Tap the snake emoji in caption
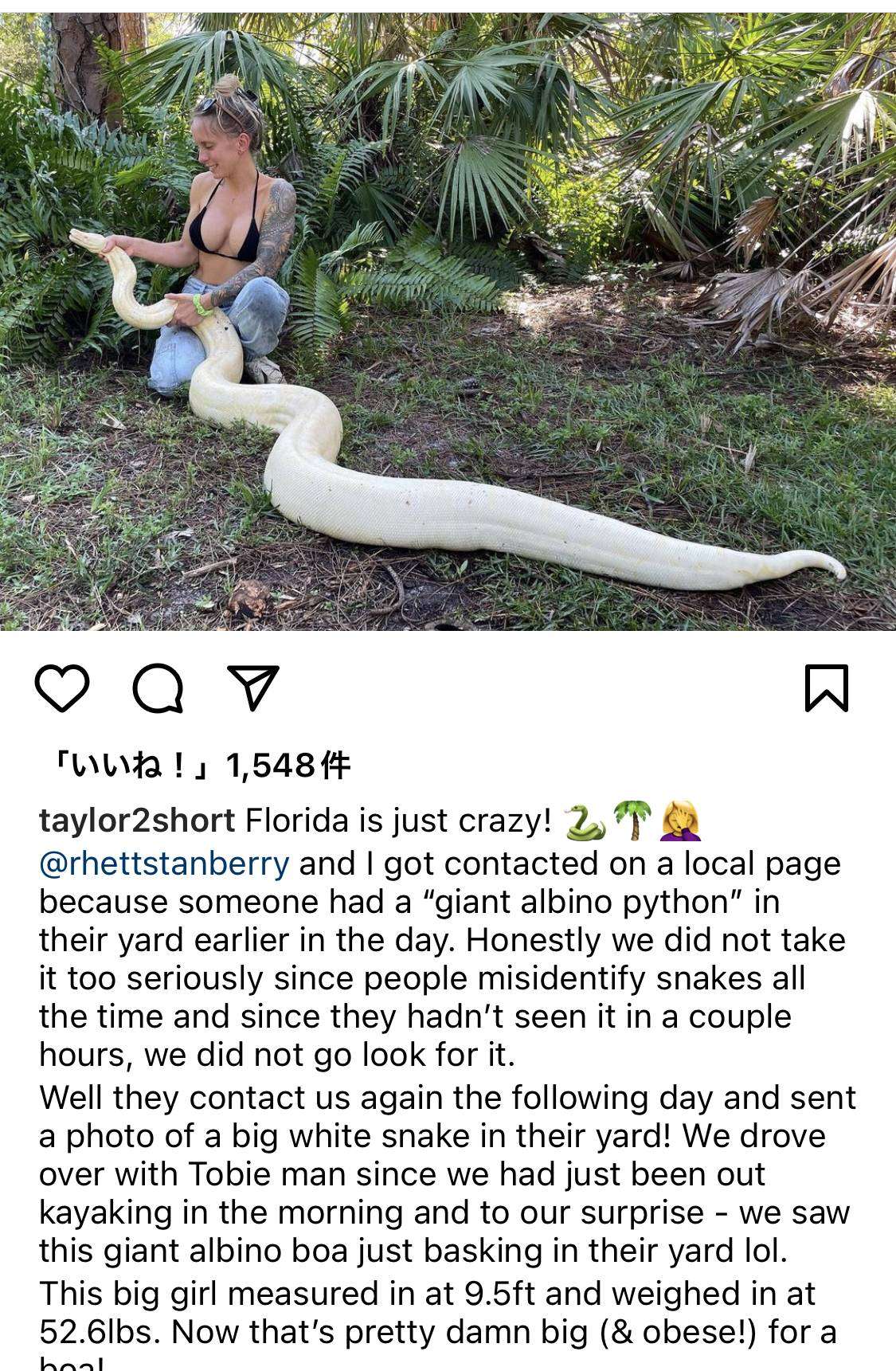Image resolution: width=896 pixels, height=1371 pixels. (x=585, y=822)
